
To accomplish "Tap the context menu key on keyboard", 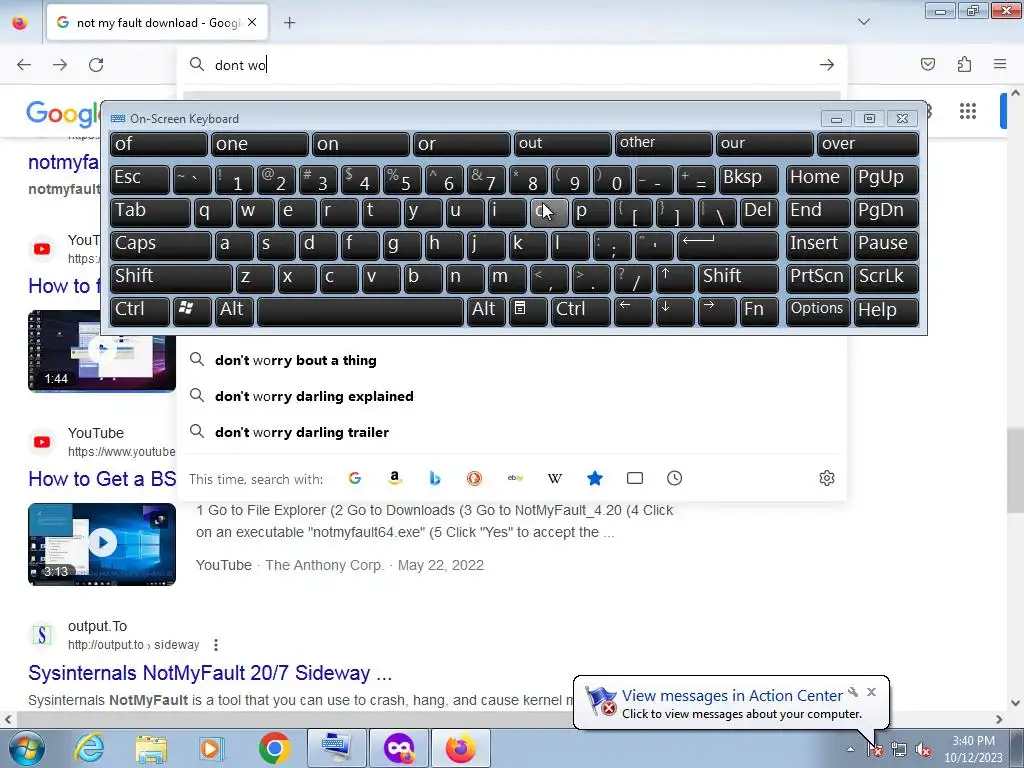I will click(528, 310).
